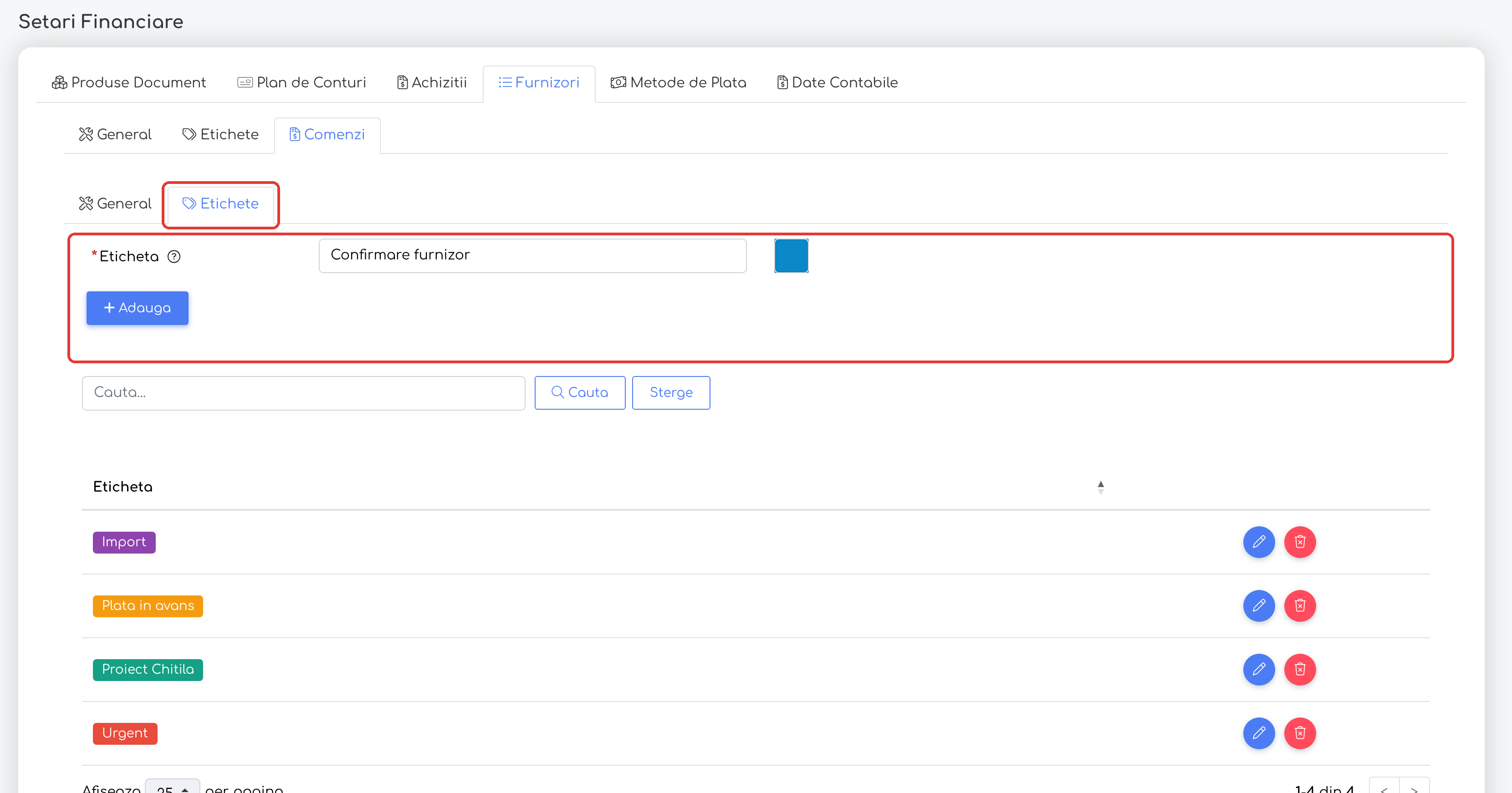This screenshot has width=1512, height=793.
Task: Open General tab under Comenzi
Action: point(115,204)
